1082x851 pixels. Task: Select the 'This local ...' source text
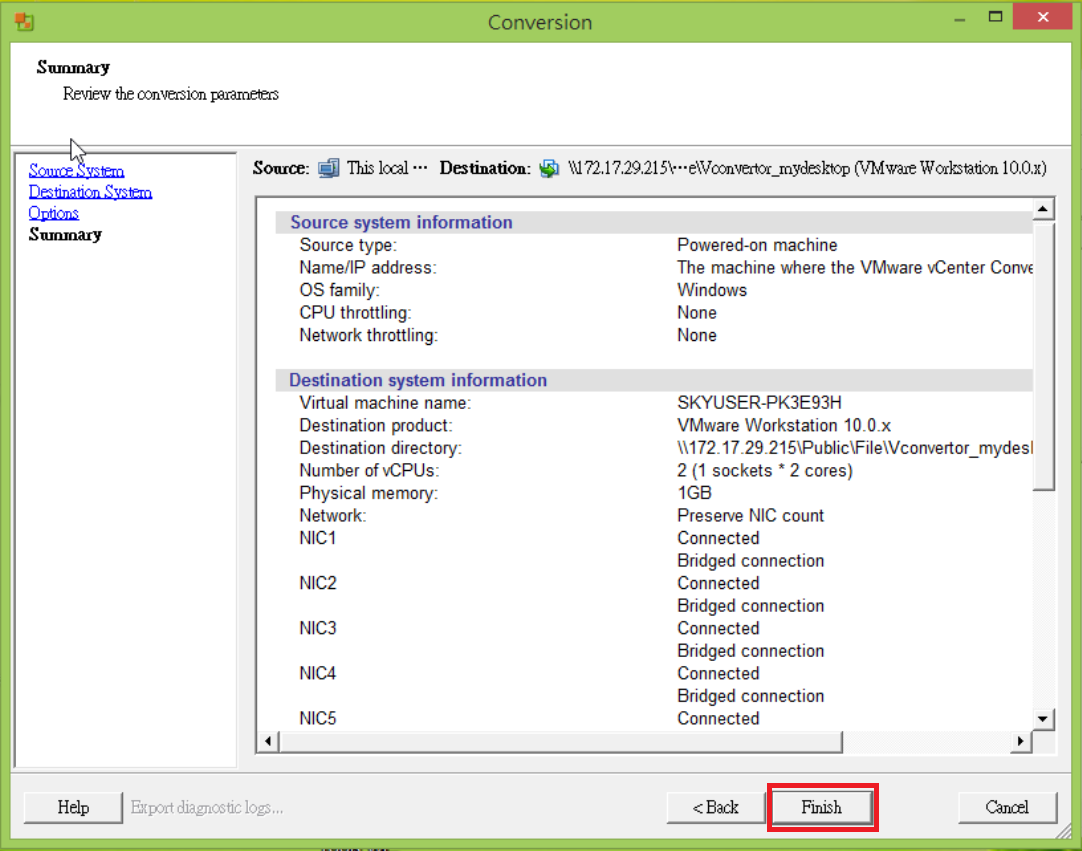tap(387, 168)
